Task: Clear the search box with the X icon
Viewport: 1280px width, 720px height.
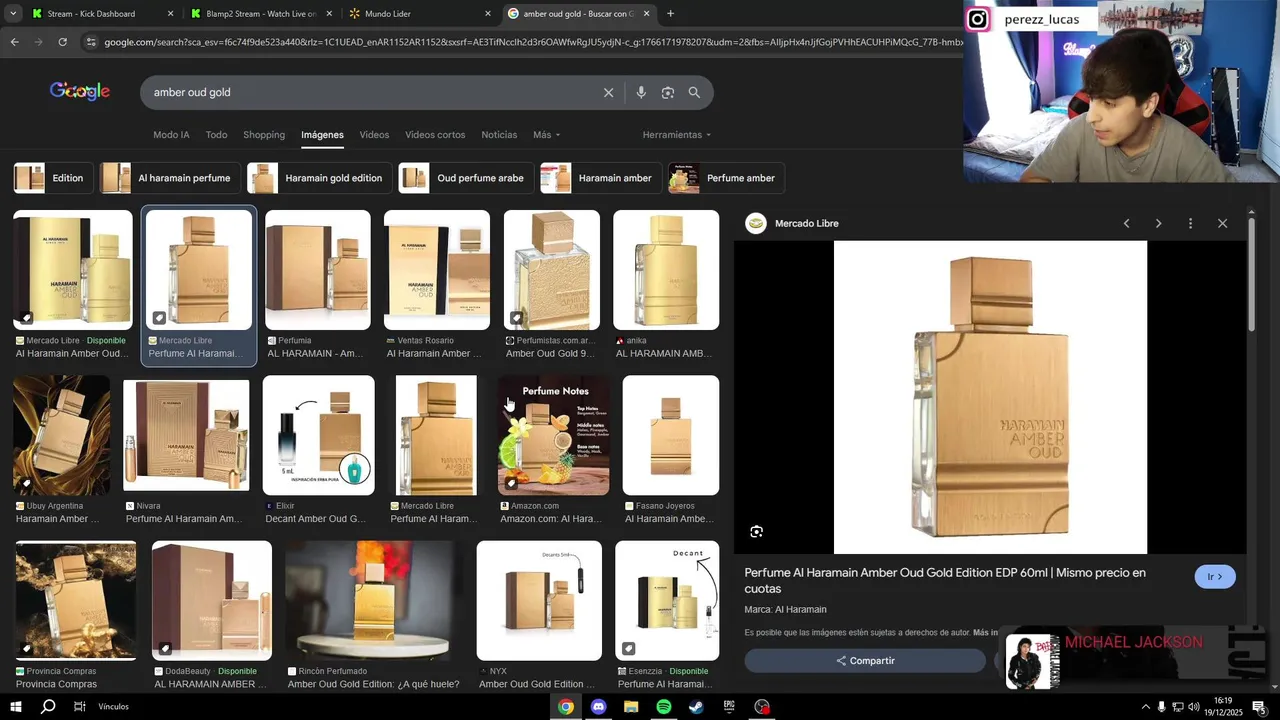Action: (608, 93)
